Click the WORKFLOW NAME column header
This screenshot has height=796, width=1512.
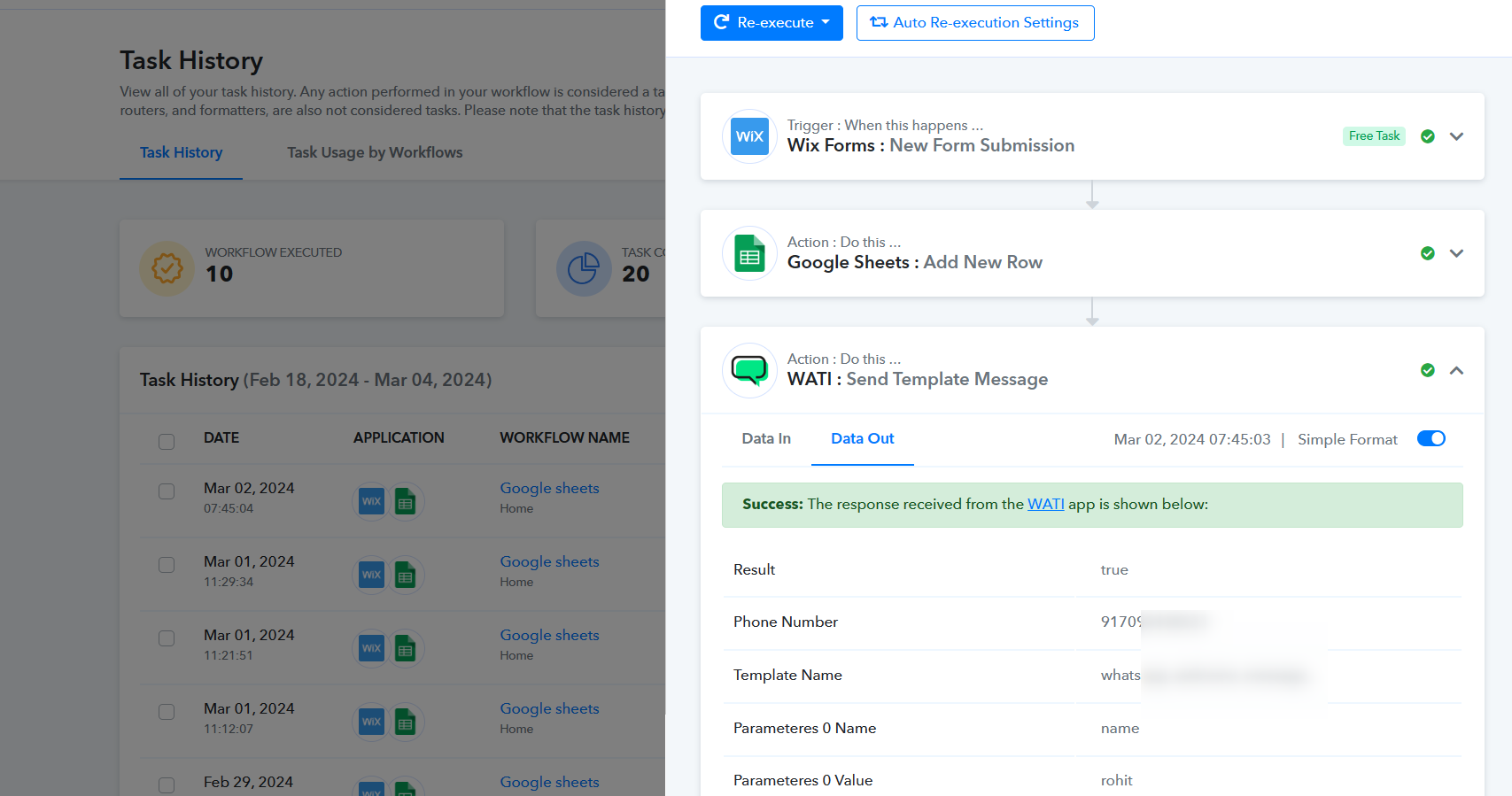tap(564, 437)
